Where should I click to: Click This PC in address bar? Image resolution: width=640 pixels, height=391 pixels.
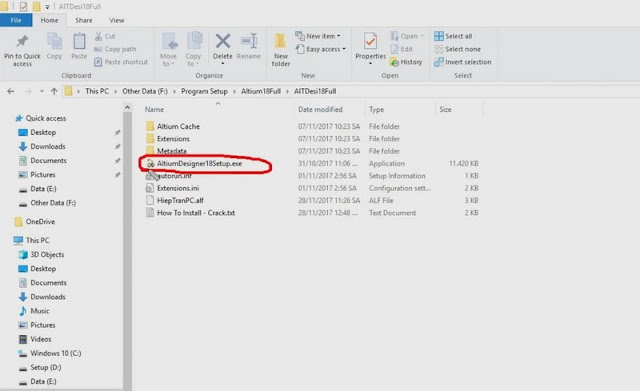tap(97, 91)
